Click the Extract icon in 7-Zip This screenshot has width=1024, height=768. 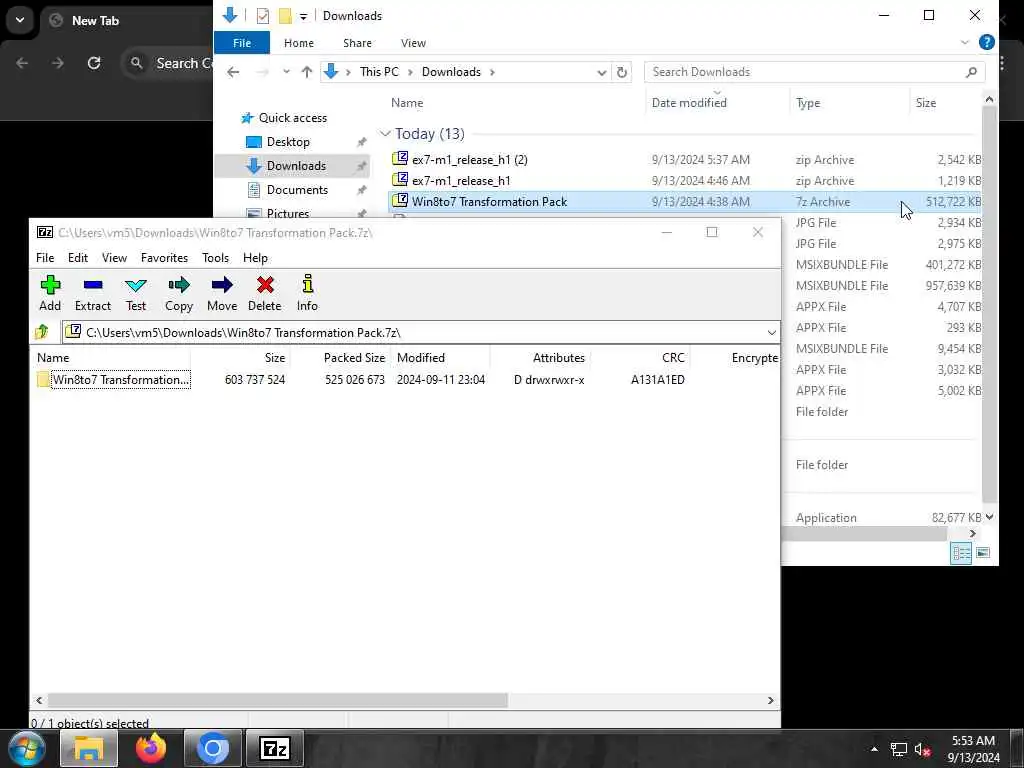point(93,293)
